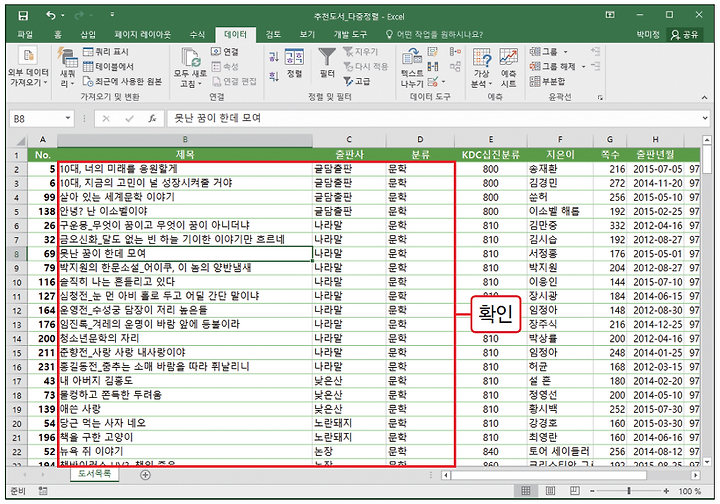This screenshot has width=720, height=504.
Task: Click the 도서목록 sheet tab
Action: [94, 474]
